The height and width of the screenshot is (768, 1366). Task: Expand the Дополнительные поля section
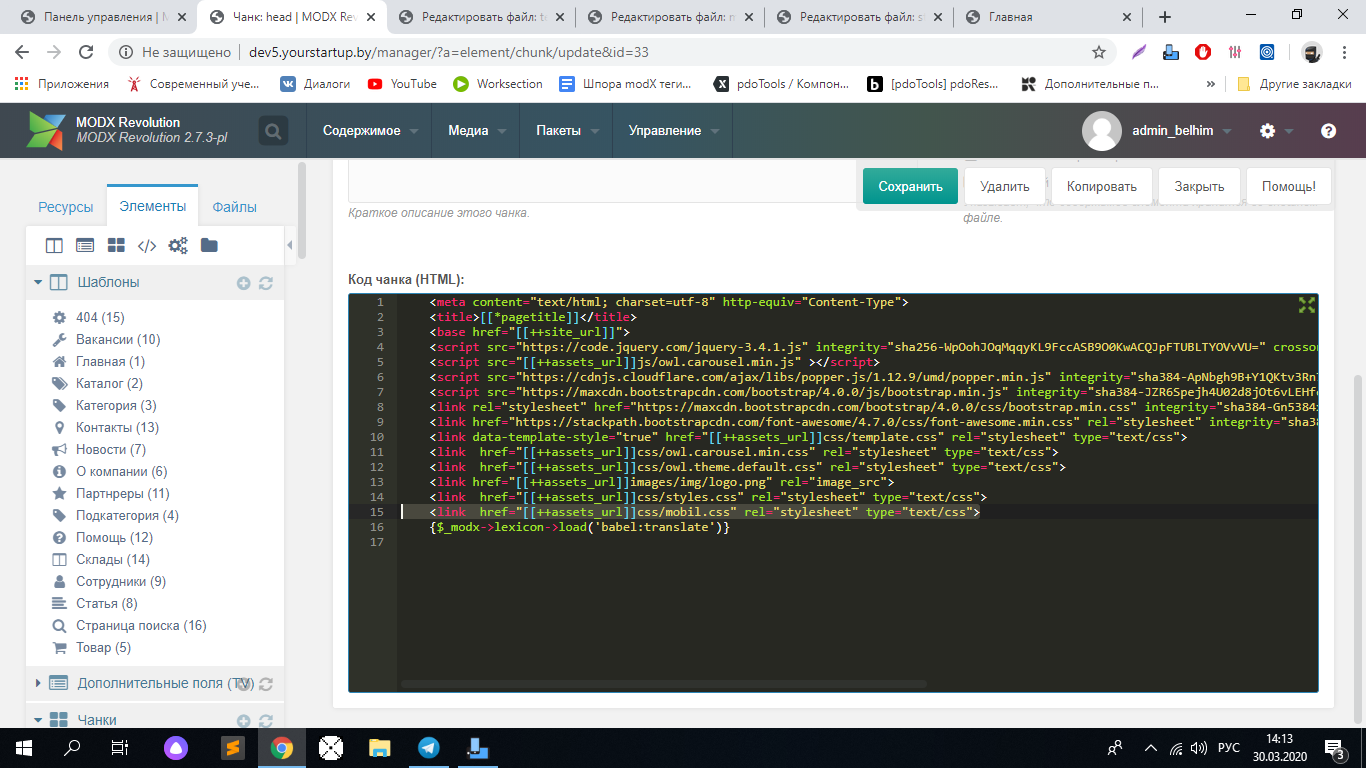tap(38, 684)
